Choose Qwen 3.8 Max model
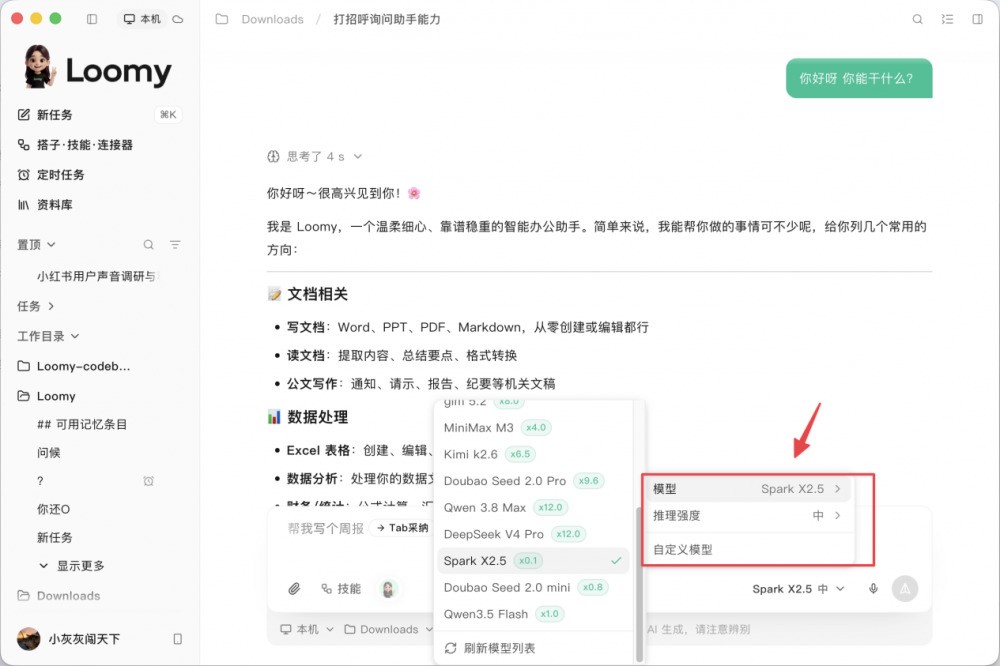 click(533, 508)
